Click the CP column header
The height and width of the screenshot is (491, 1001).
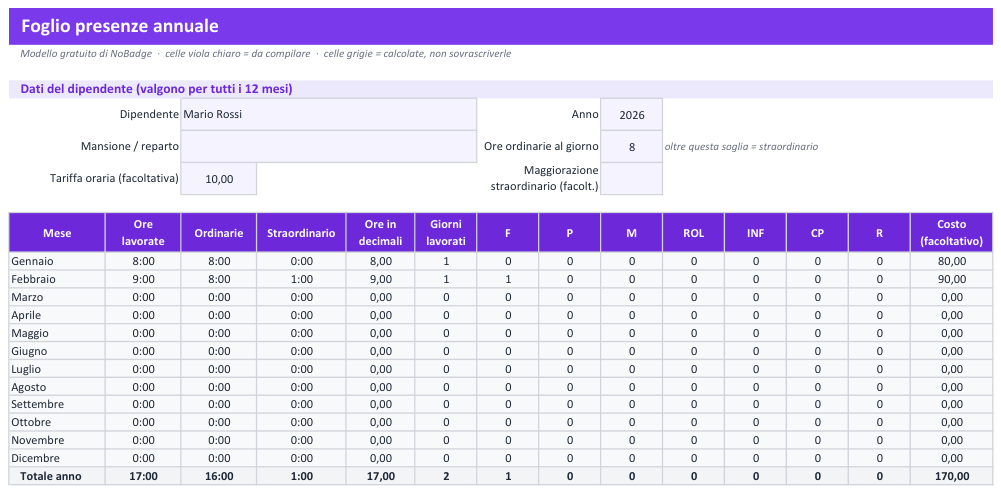click(817, 233)
